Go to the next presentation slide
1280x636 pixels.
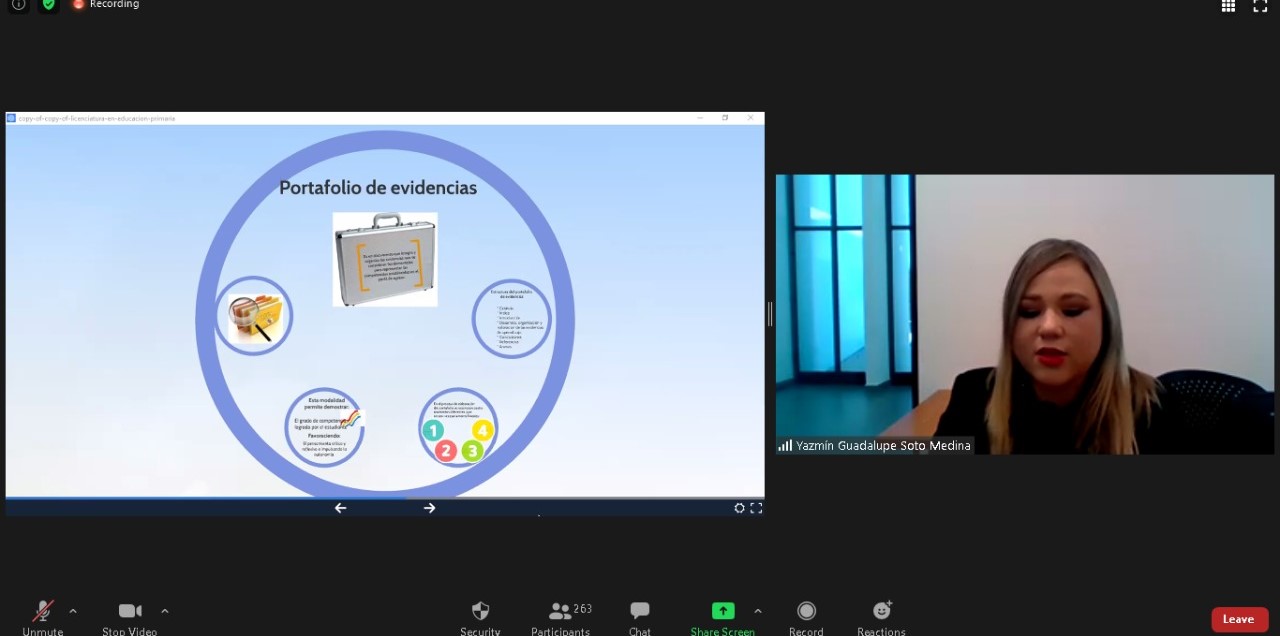point(430,508)
